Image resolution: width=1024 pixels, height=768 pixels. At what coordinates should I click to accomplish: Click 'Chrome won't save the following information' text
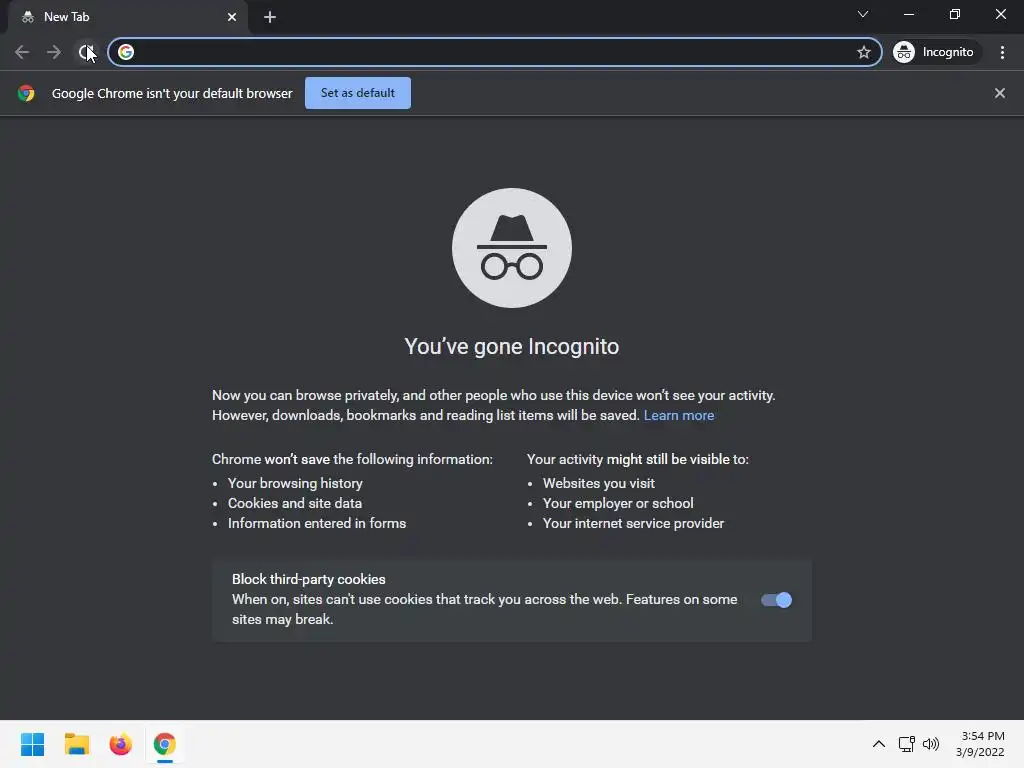(x=352, y=459)
